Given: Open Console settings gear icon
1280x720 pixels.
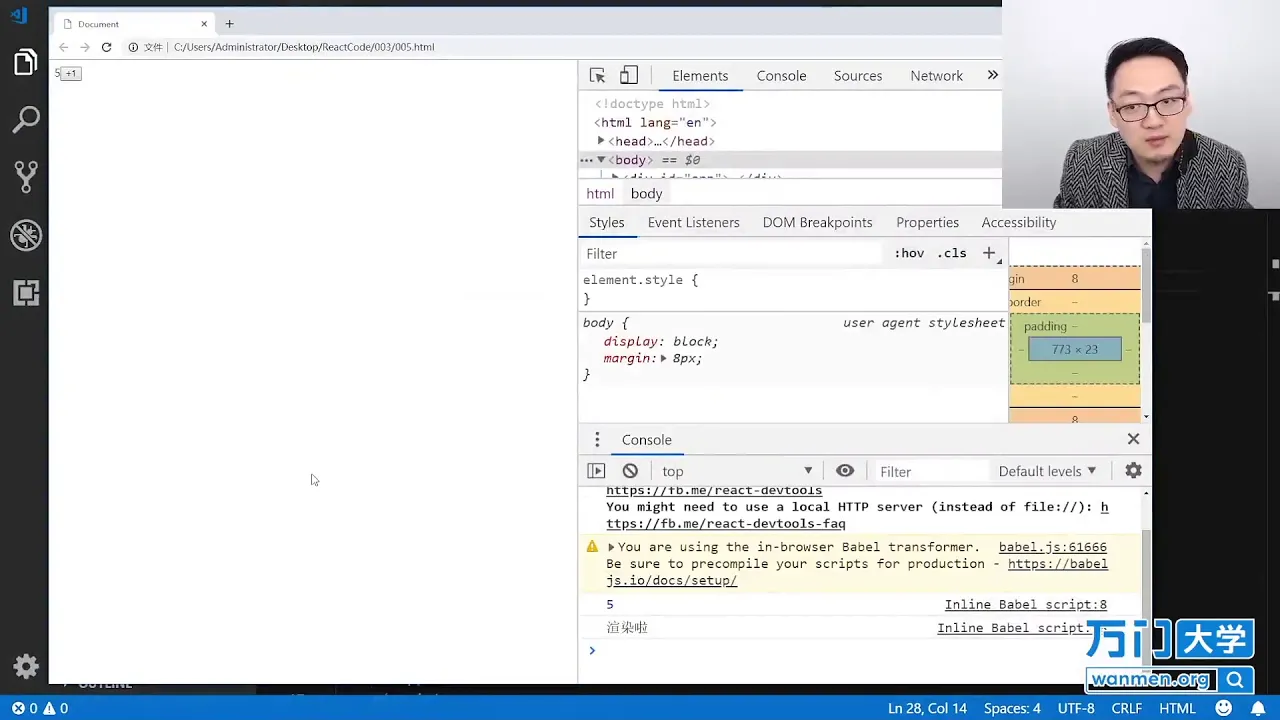Looking at the screenshot, I should click(x=1133, y=471).
